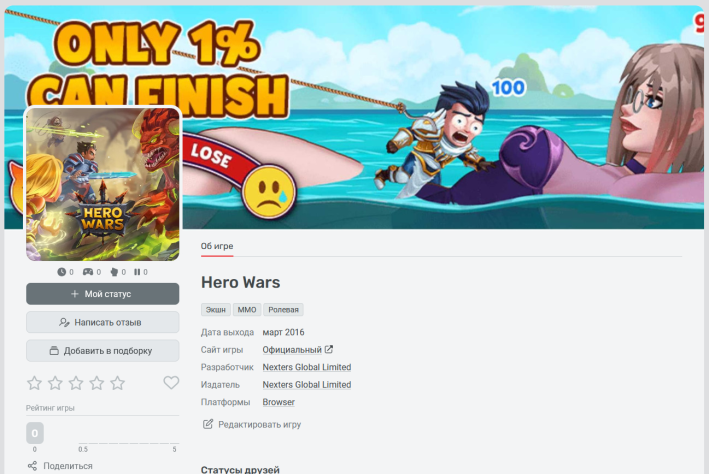The height and width of the screenshot is (474, 709).
Task: Click the gamepad stat icon under cover
Action: (88, 272)
